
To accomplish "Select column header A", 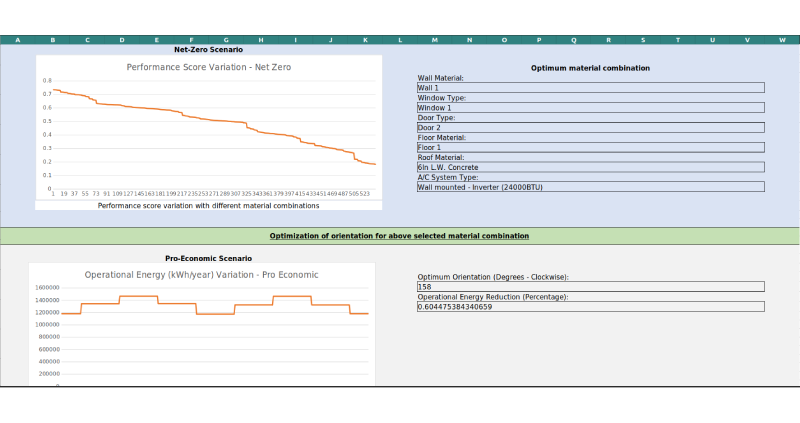I will [x=17, y=40].
